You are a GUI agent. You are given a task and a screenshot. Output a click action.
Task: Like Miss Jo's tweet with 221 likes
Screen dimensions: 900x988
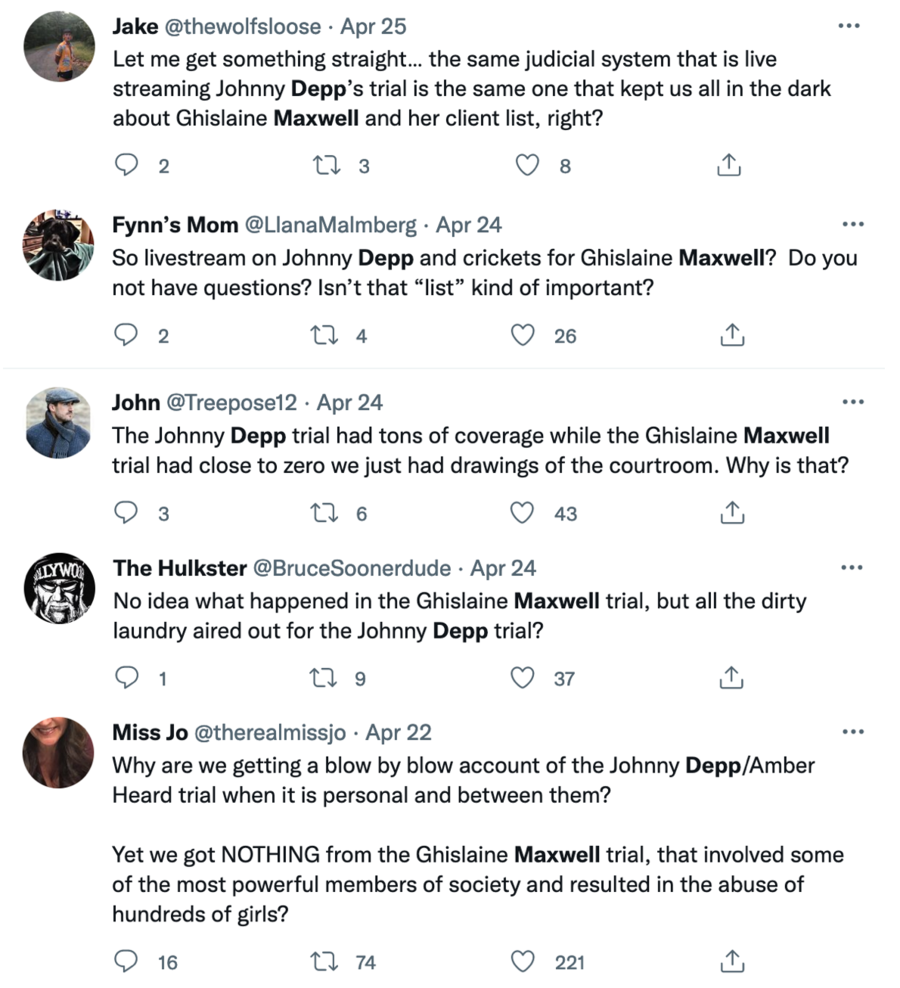click(x=523, y=962)
